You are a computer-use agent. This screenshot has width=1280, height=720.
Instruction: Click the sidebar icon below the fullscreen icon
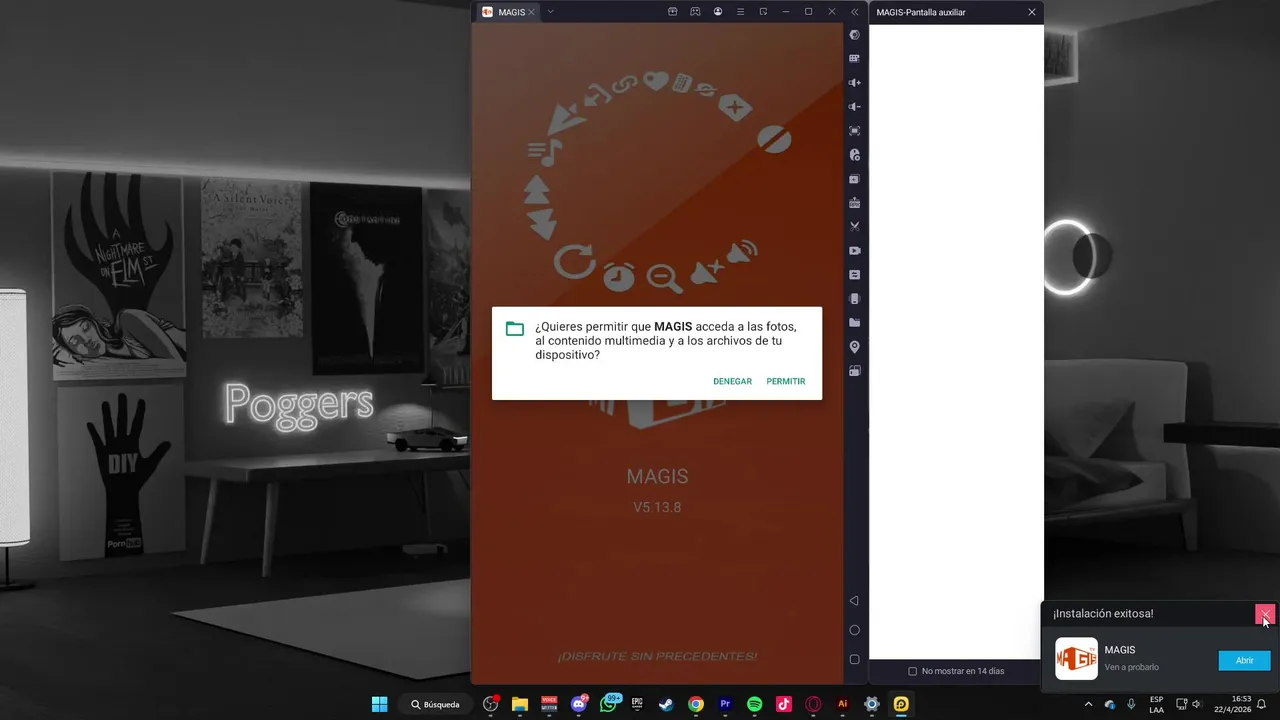(x=855, y=155)
